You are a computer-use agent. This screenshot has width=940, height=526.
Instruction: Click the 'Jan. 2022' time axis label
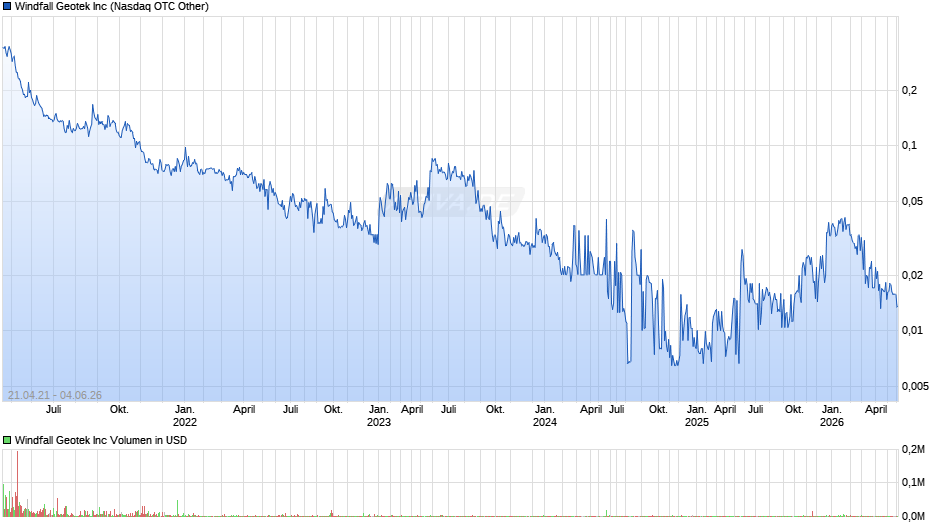[185, 416]
